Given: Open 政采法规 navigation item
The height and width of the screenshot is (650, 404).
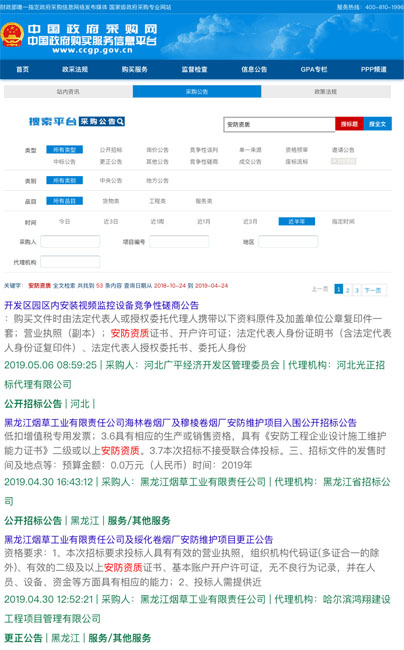Looking at the screenshot, I should 75,69.
